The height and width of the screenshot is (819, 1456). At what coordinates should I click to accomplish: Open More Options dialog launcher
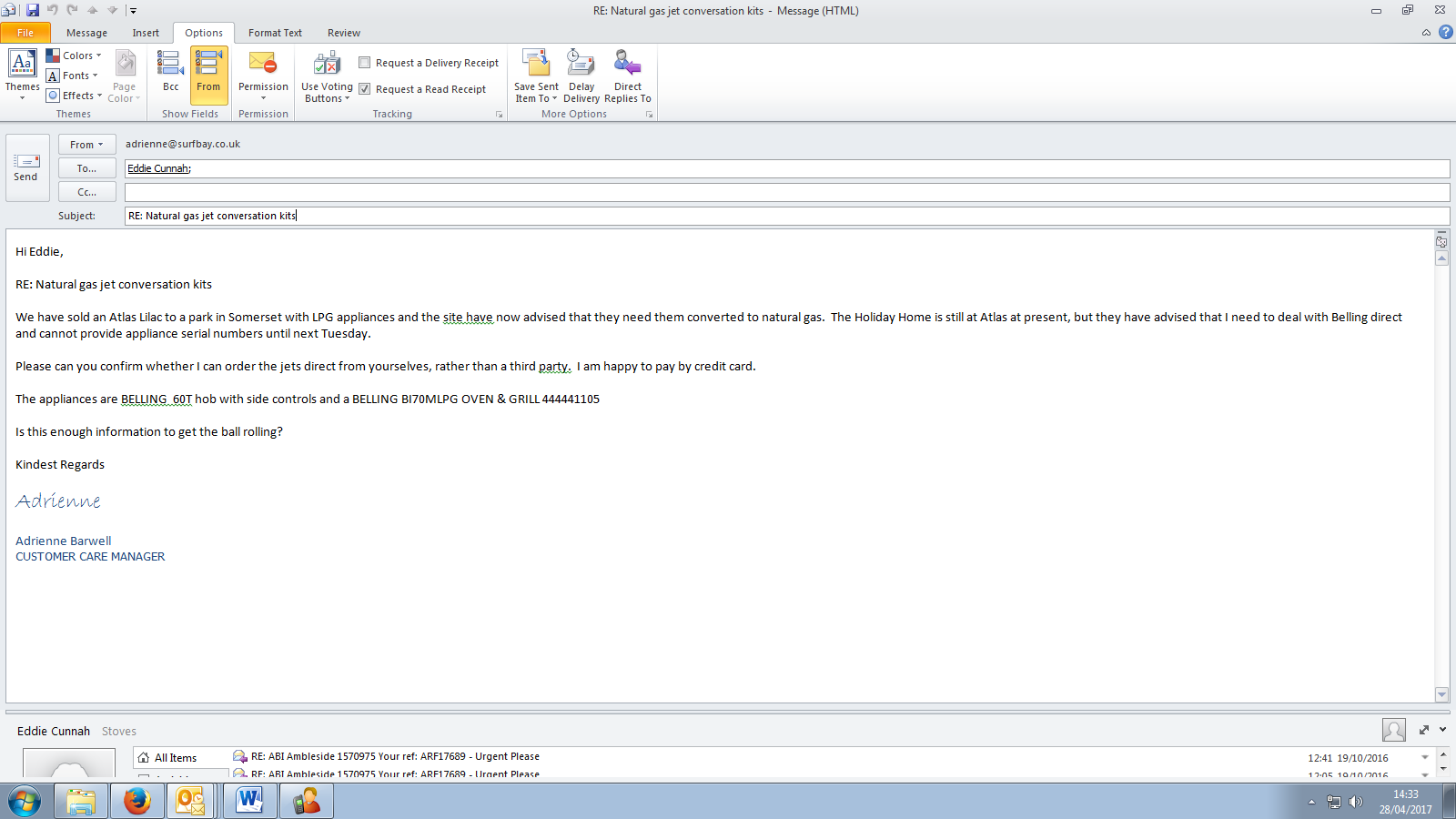(649, 115)
